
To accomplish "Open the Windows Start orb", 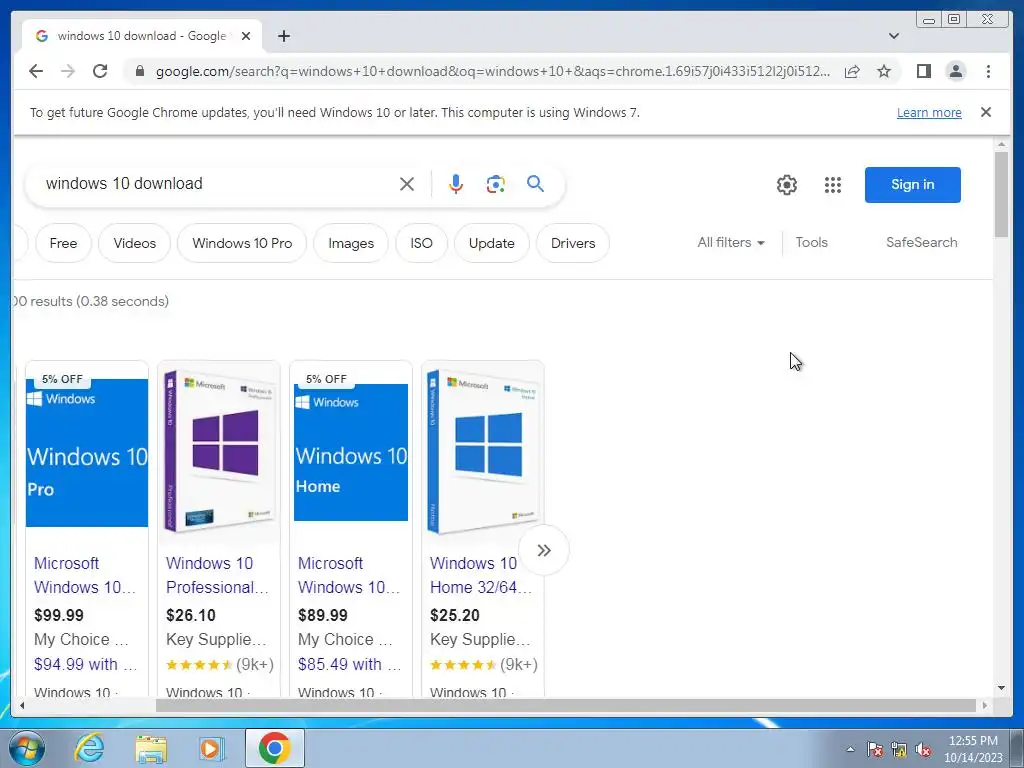I will coord(26,748).
